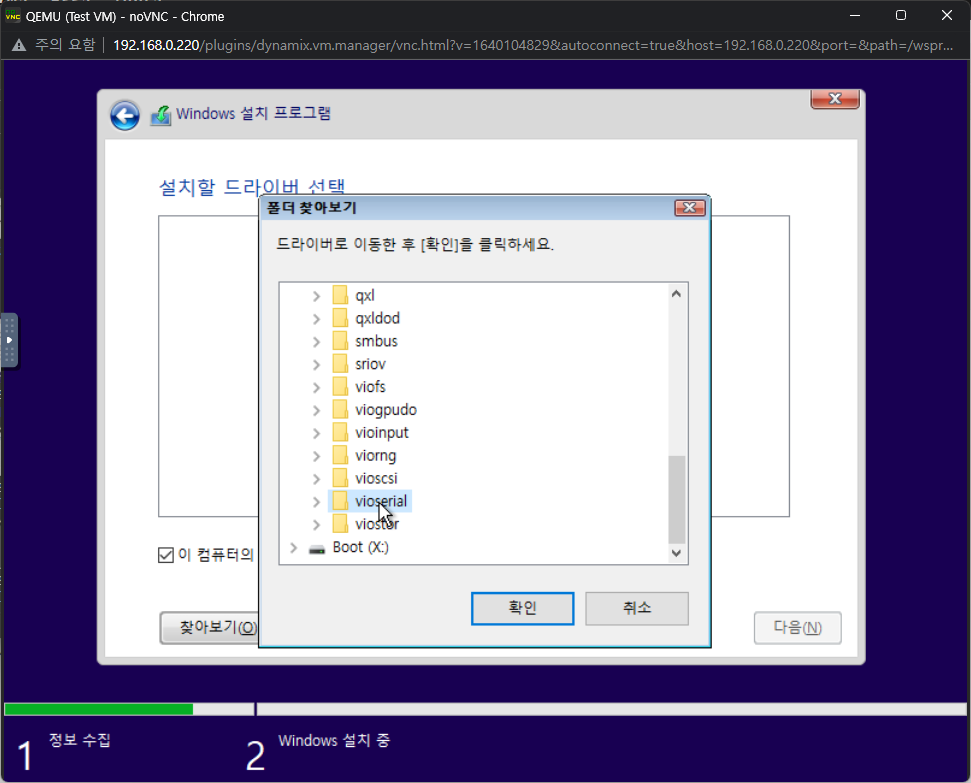Click the blue back arrow in Windows Setup
The height and width of the screenshot is (783, 971).
[124, 116]
